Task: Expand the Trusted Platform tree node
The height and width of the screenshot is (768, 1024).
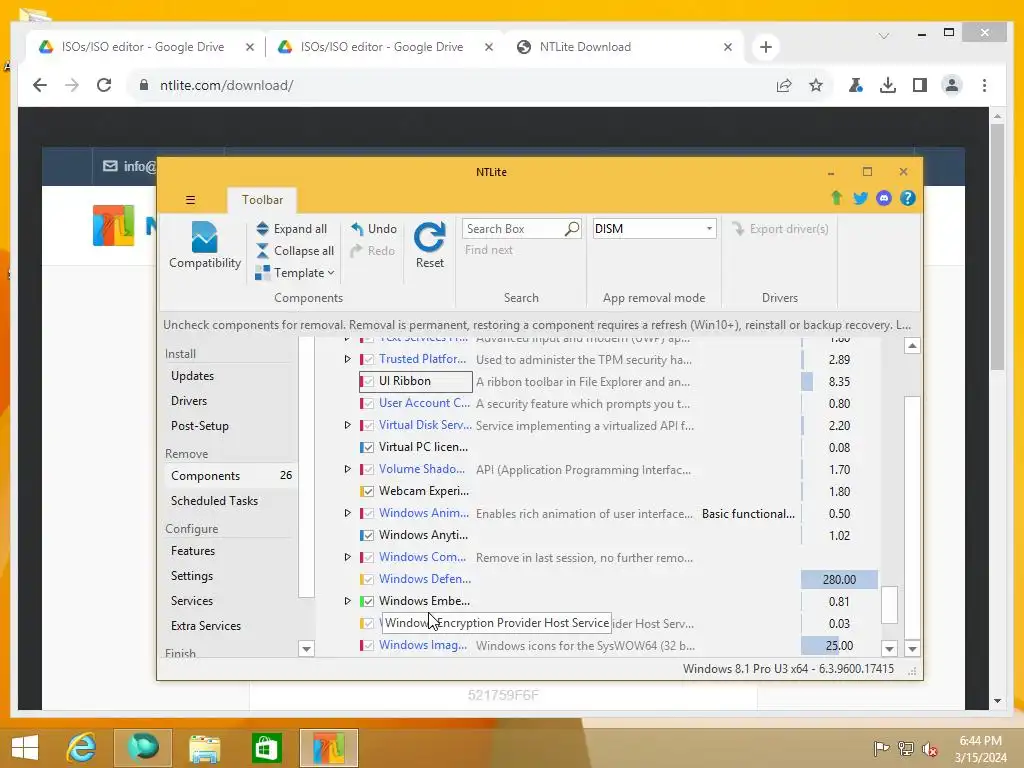Action: (x=347, y=359)
